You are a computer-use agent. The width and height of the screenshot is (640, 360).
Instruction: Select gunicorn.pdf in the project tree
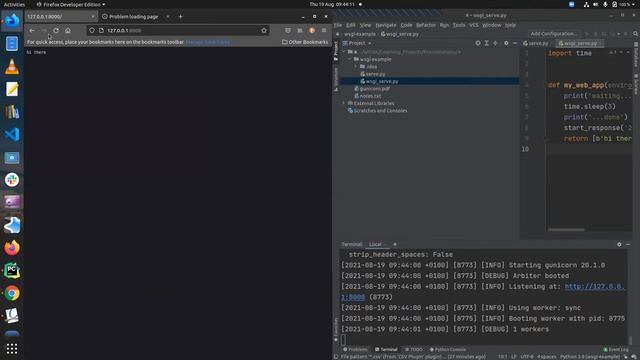[x=372, y=89]
